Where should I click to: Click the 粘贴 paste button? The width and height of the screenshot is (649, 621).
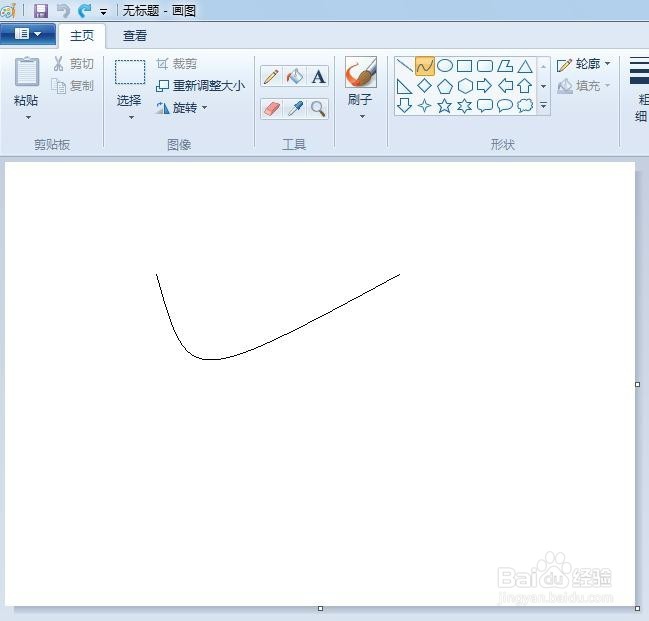[x=26, y=82]
